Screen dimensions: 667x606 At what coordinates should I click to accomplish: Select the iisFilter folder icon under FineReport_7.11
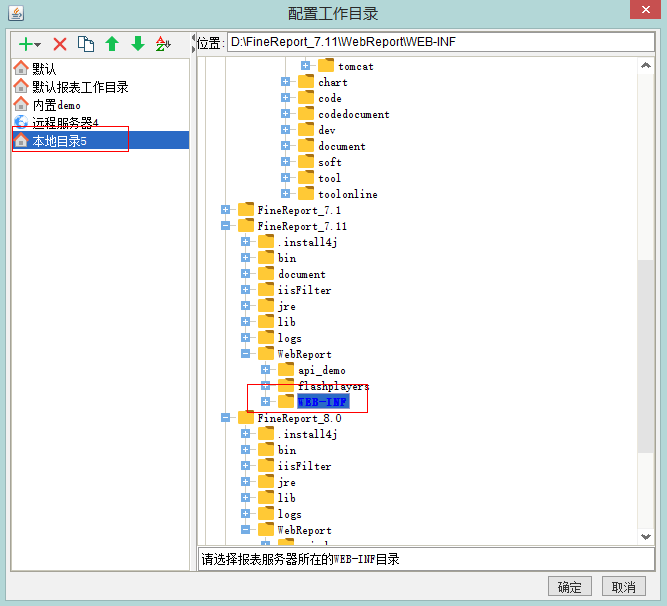tap(266, 289)
